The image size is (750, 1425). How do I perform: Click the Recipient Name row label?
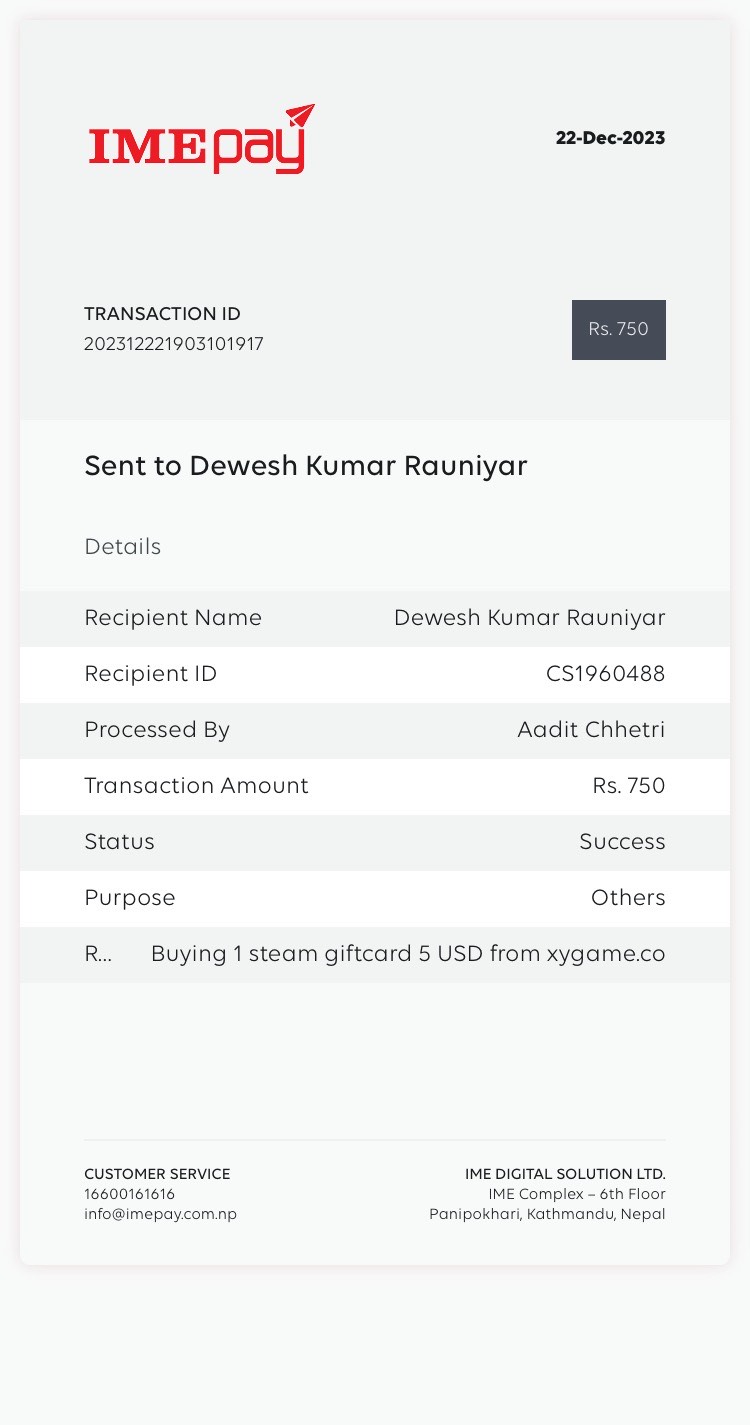click(x=173, y=618)
